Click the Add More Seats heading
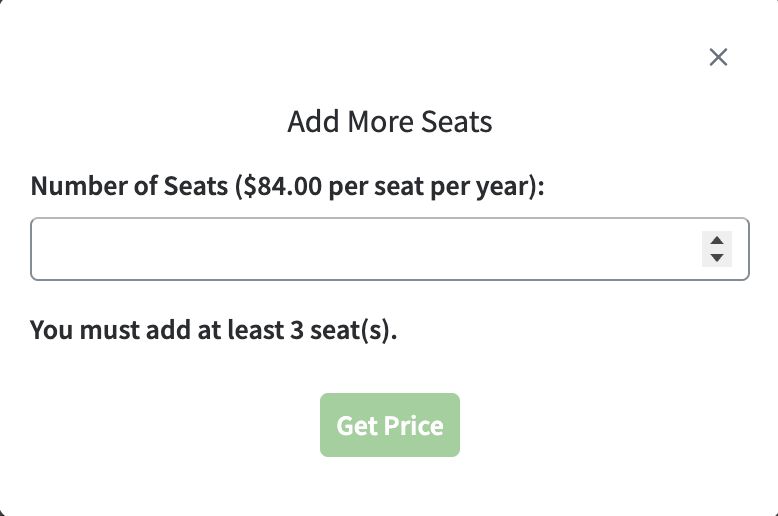Viewport: 778px width, 516px height. click(390, 122)
